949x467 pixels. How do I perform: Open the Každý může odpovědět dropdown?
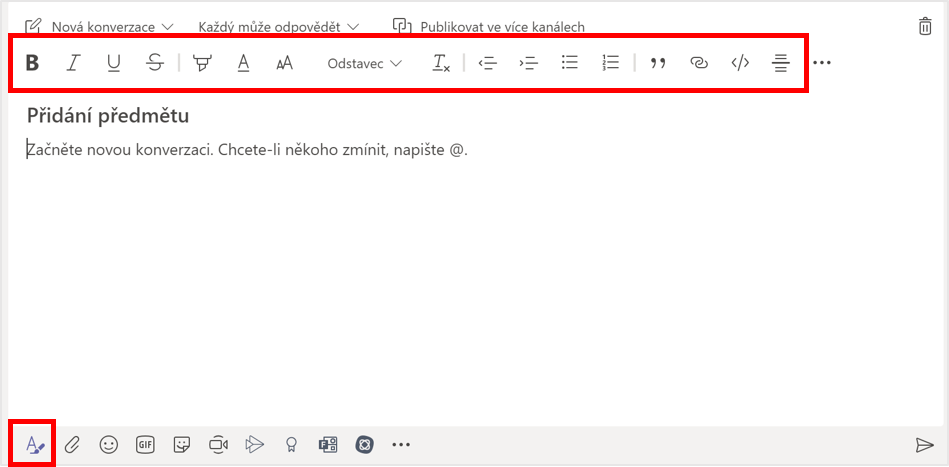pyautogui.click(x=279, y=27)
